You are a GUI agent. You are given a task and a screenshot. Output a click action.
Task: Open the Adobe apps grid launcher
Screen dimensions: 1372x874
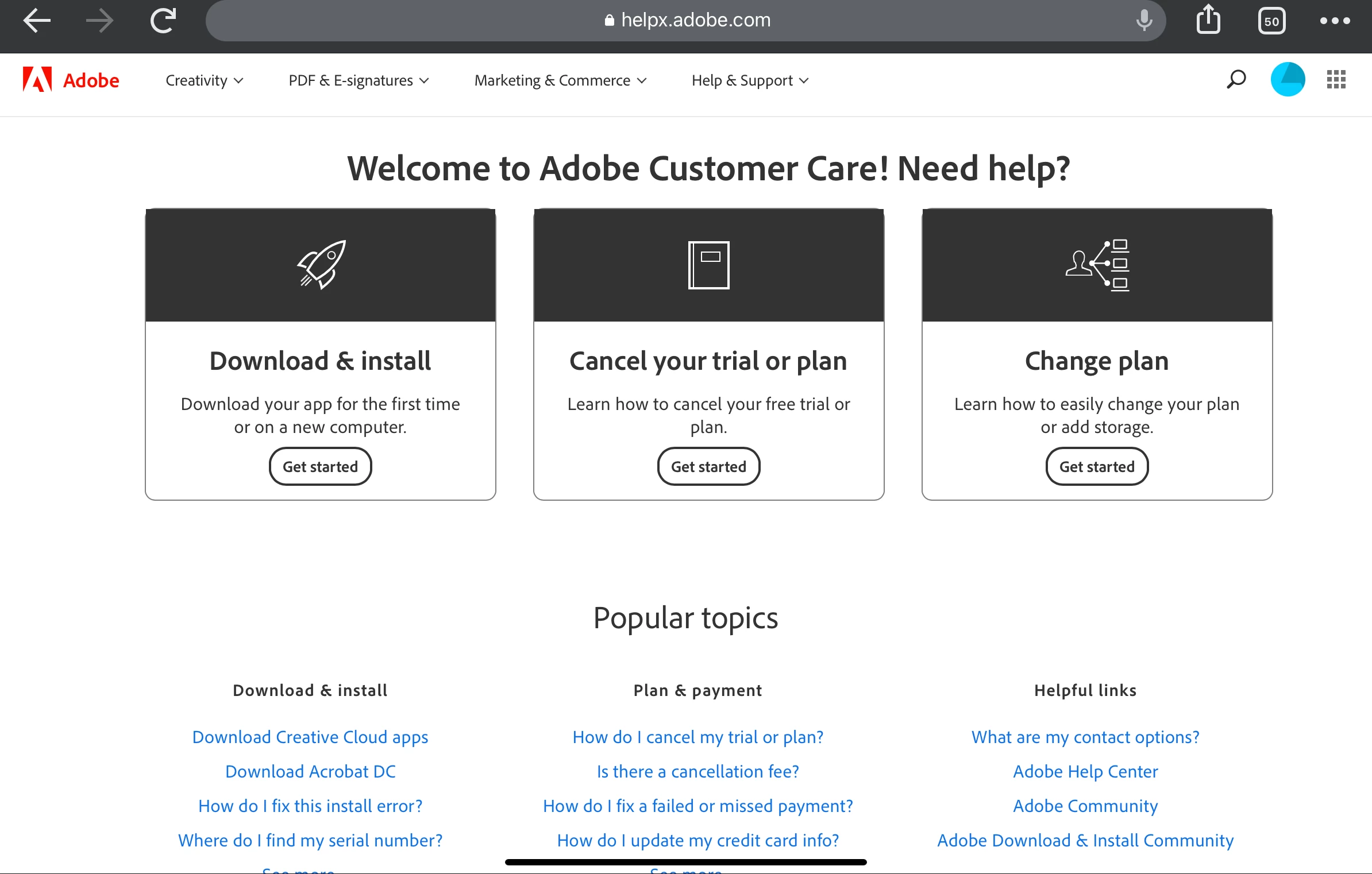pos(1336,80)
